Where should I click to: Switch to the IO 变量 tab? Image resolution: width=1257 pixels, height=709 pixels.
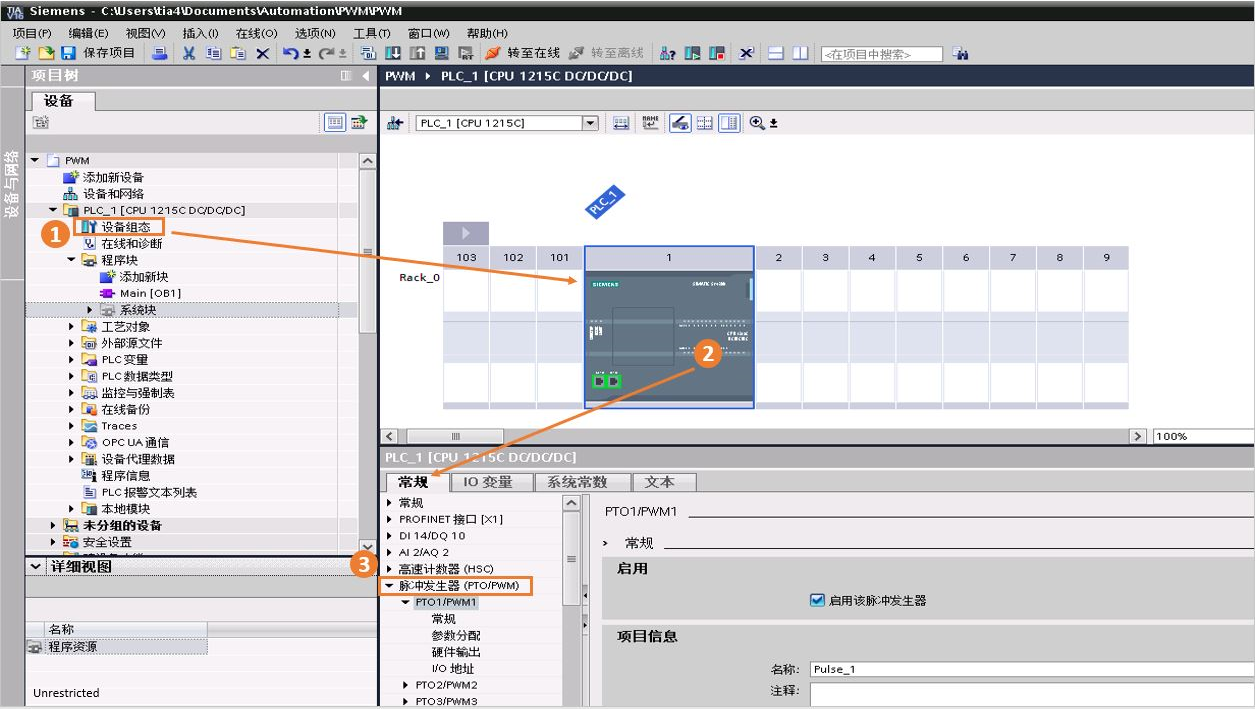[x=488, y=482]
